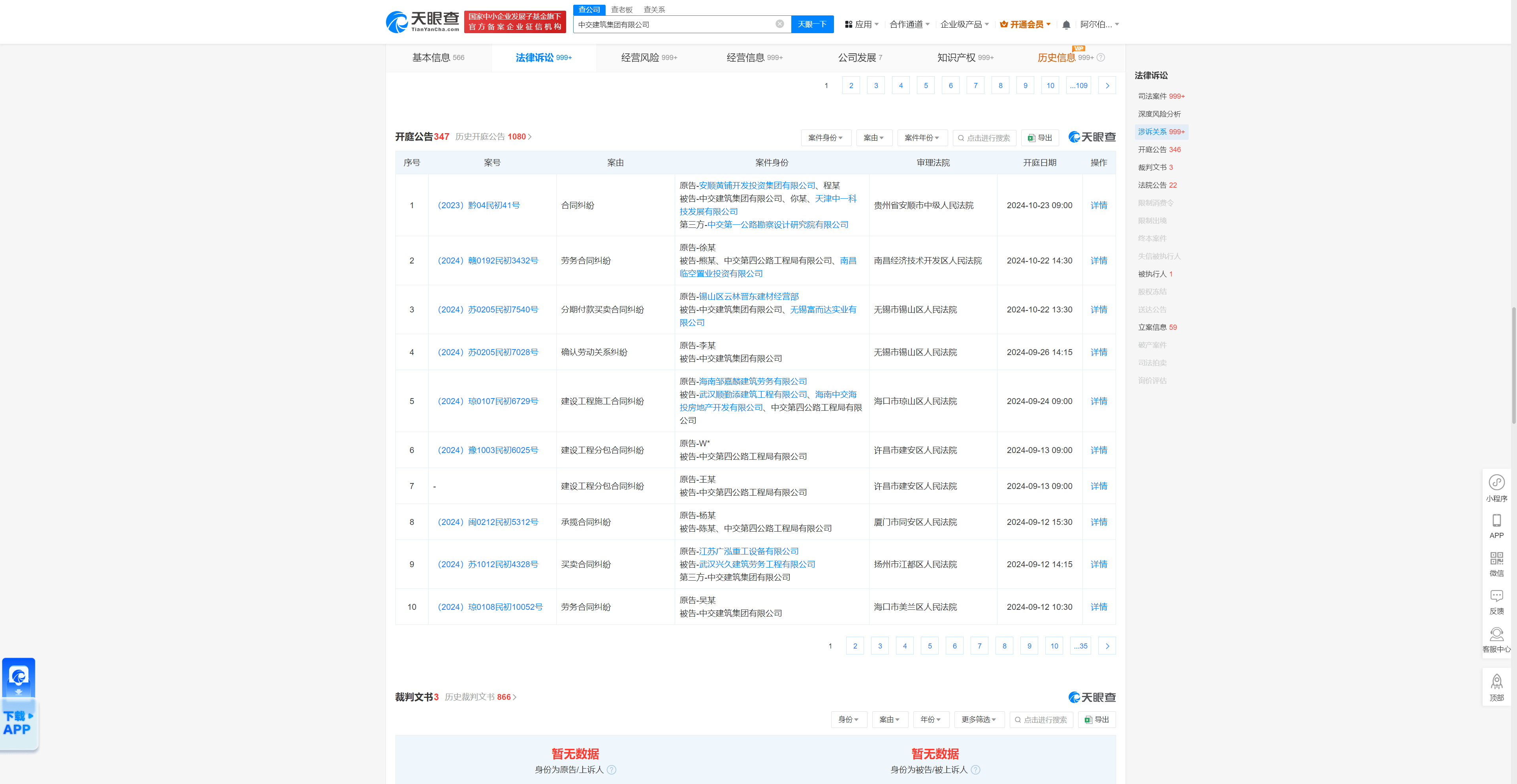Switch to 经营信息 tab
Viewport: 1517px width, 784px height.
coord(755,58)
